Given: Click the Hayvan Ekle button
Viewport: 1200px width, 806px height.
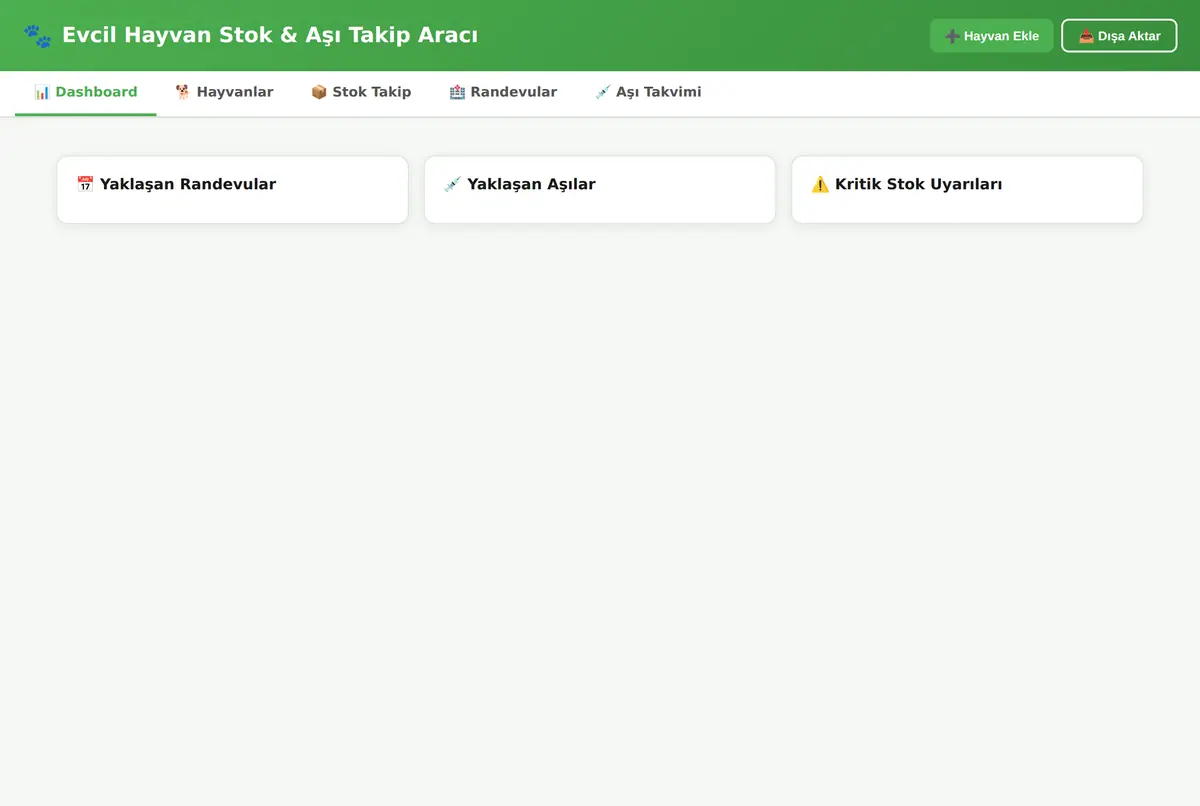Looking at the screenshot, I should 992,36.
